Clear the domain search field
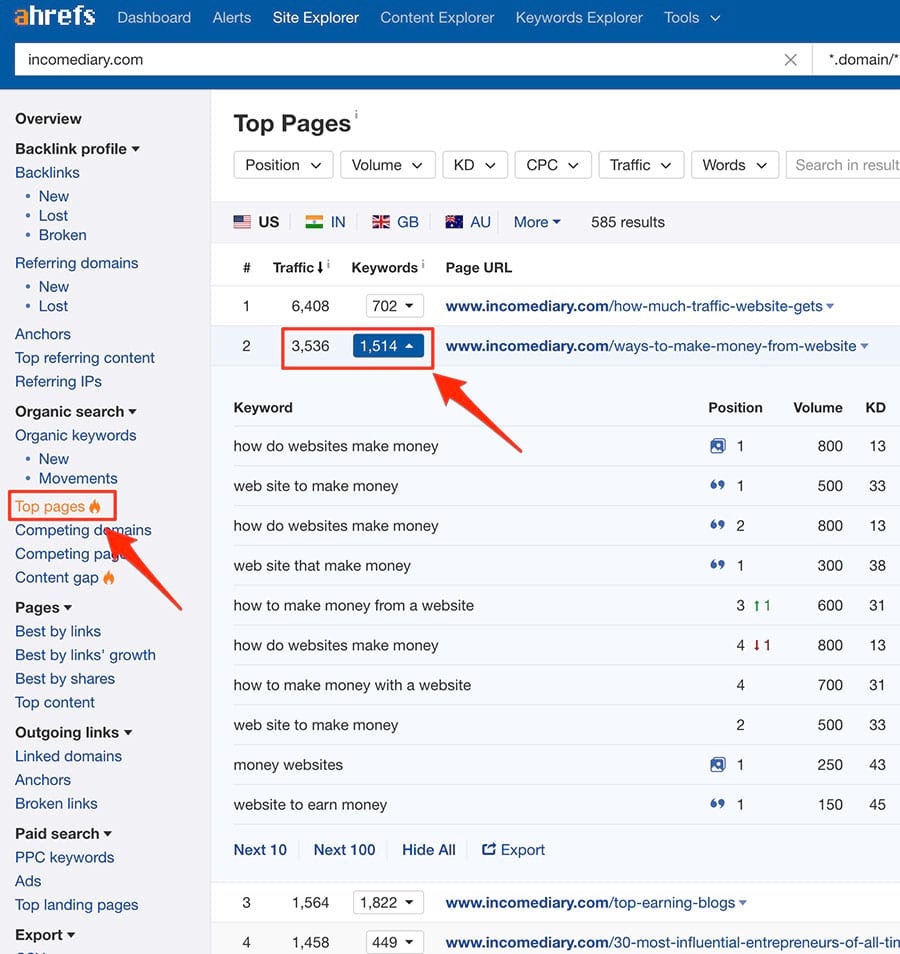The height and width of the screenshot is (954, 900). [790, 60]
